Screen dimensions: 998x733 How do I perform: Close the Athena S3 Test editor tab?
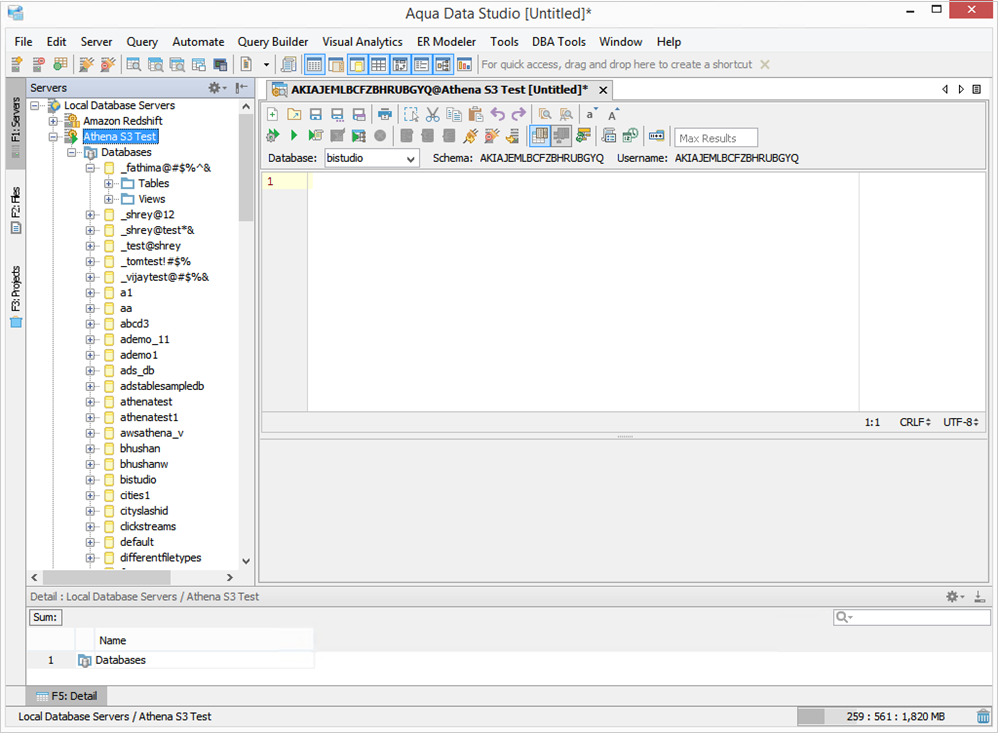point(603,90)
